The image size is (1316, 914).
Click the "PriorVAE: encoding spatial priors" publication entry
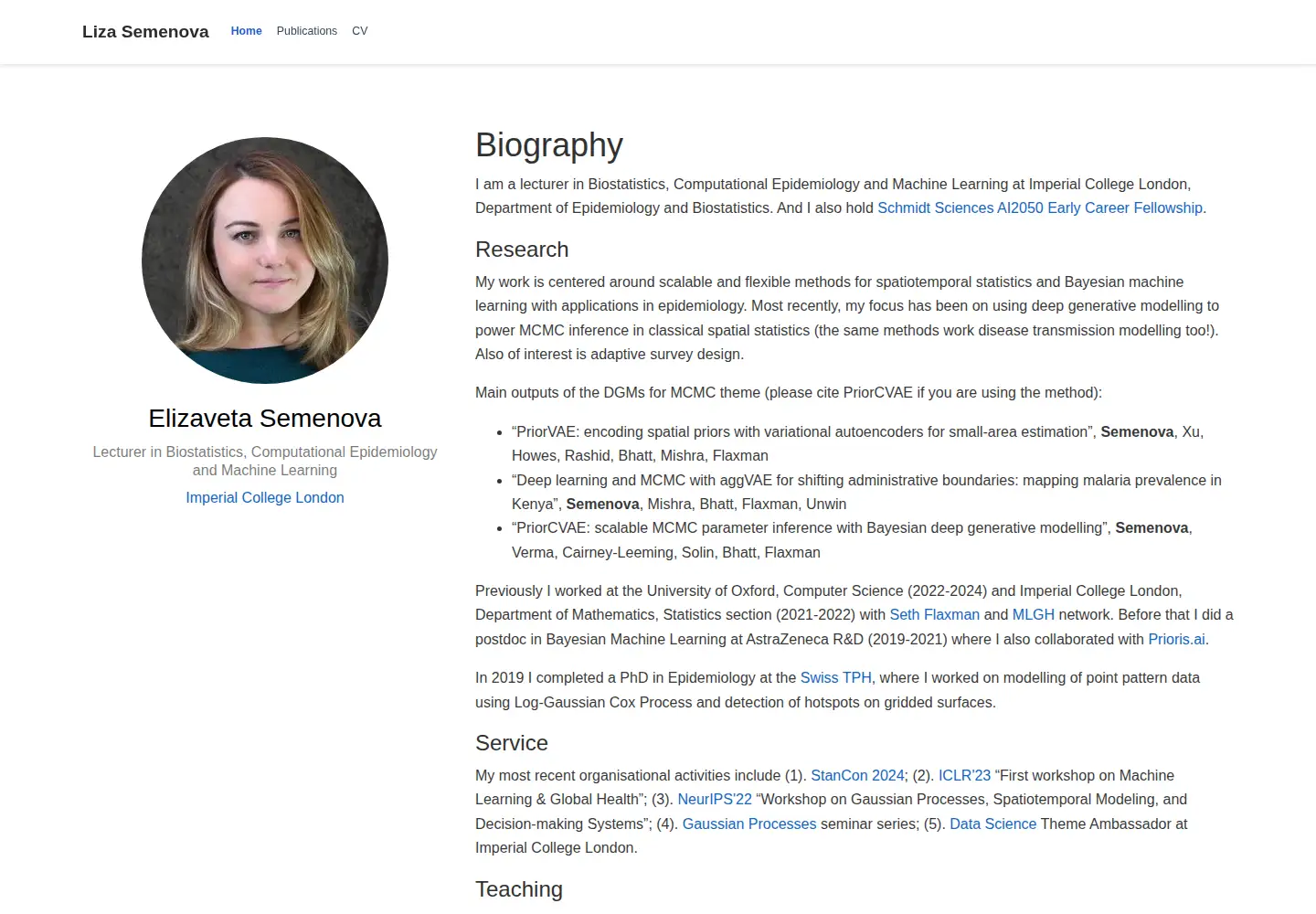(858, 443)
